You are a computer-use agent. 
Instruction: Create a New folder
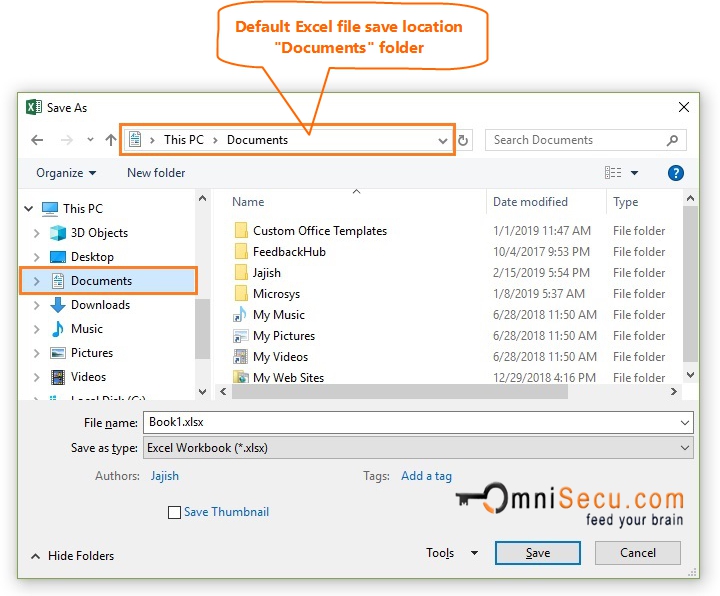click(x=156, y=173)
